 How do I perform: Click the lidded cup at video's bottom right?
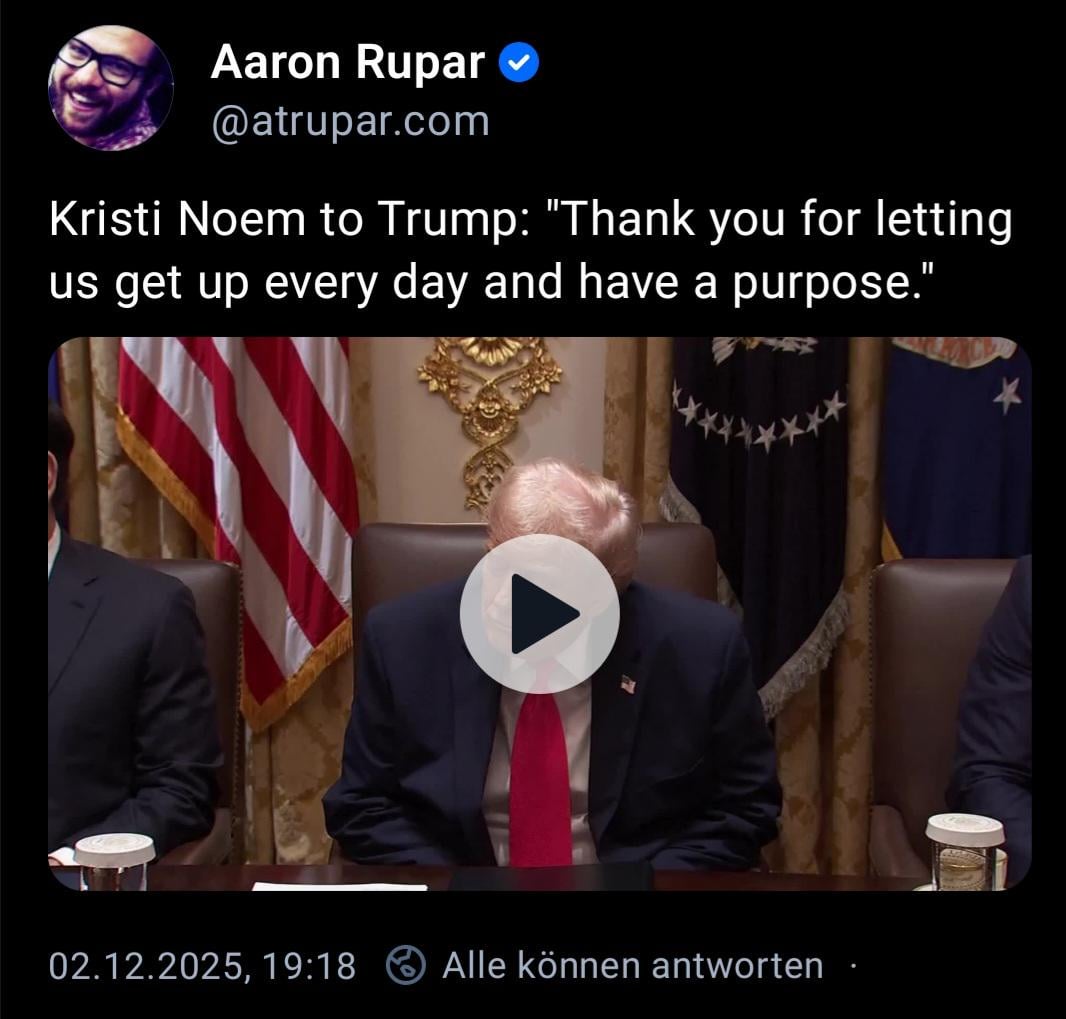965,851
